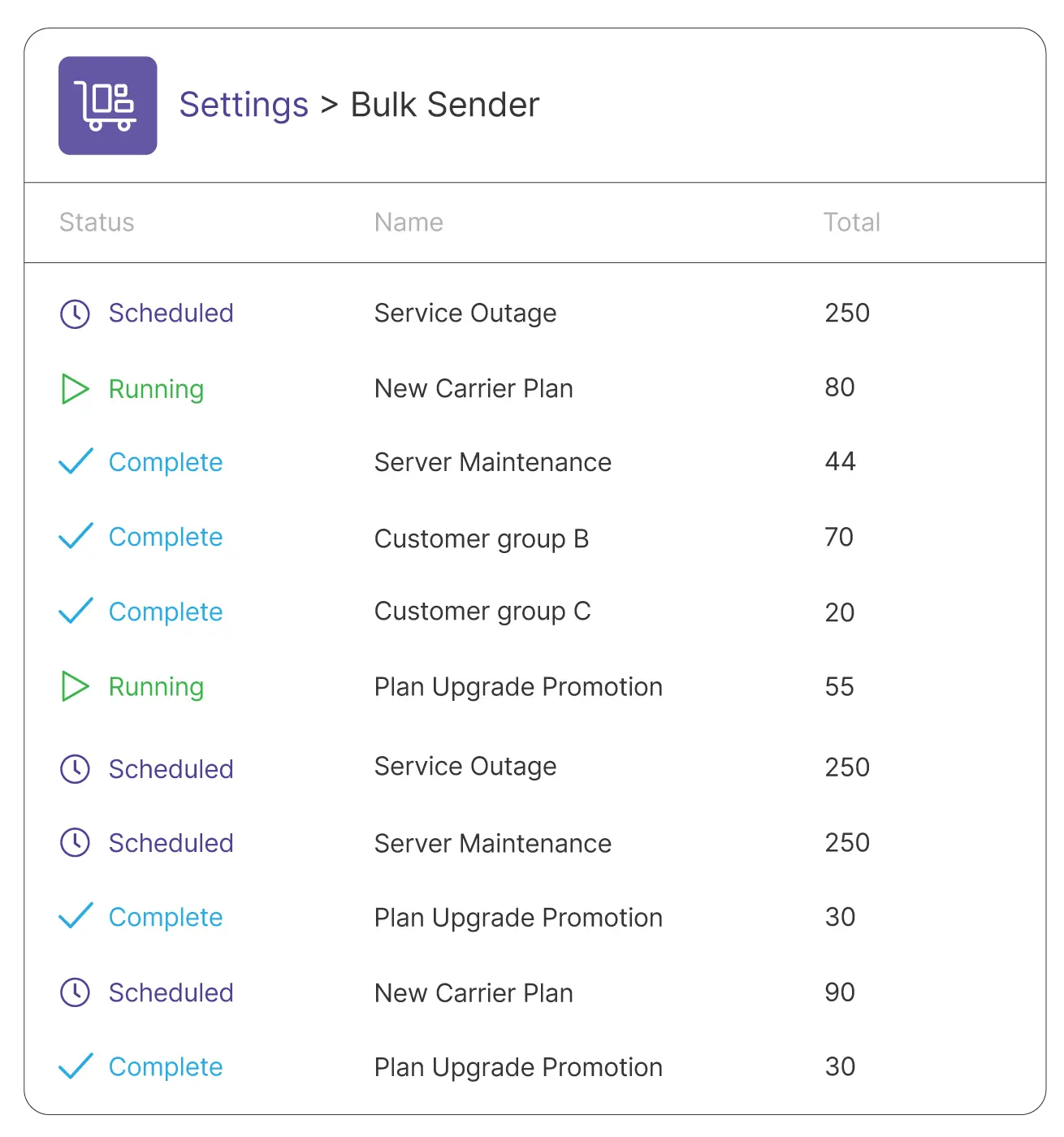The image size is (1064, 1137).
Task: Open the last Plan Upgrade Promotion row
Action: pyautogui.click(x=534, y=1067)
